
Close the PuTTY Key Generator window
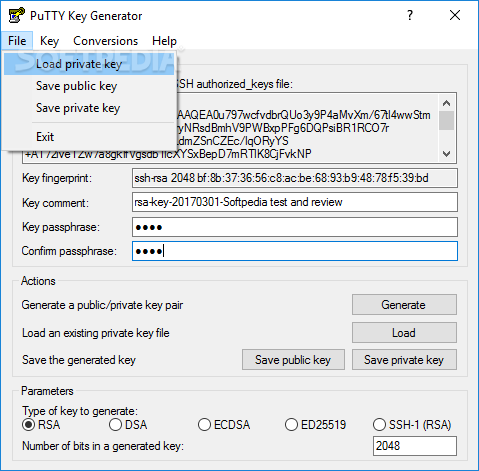(455, 15)
